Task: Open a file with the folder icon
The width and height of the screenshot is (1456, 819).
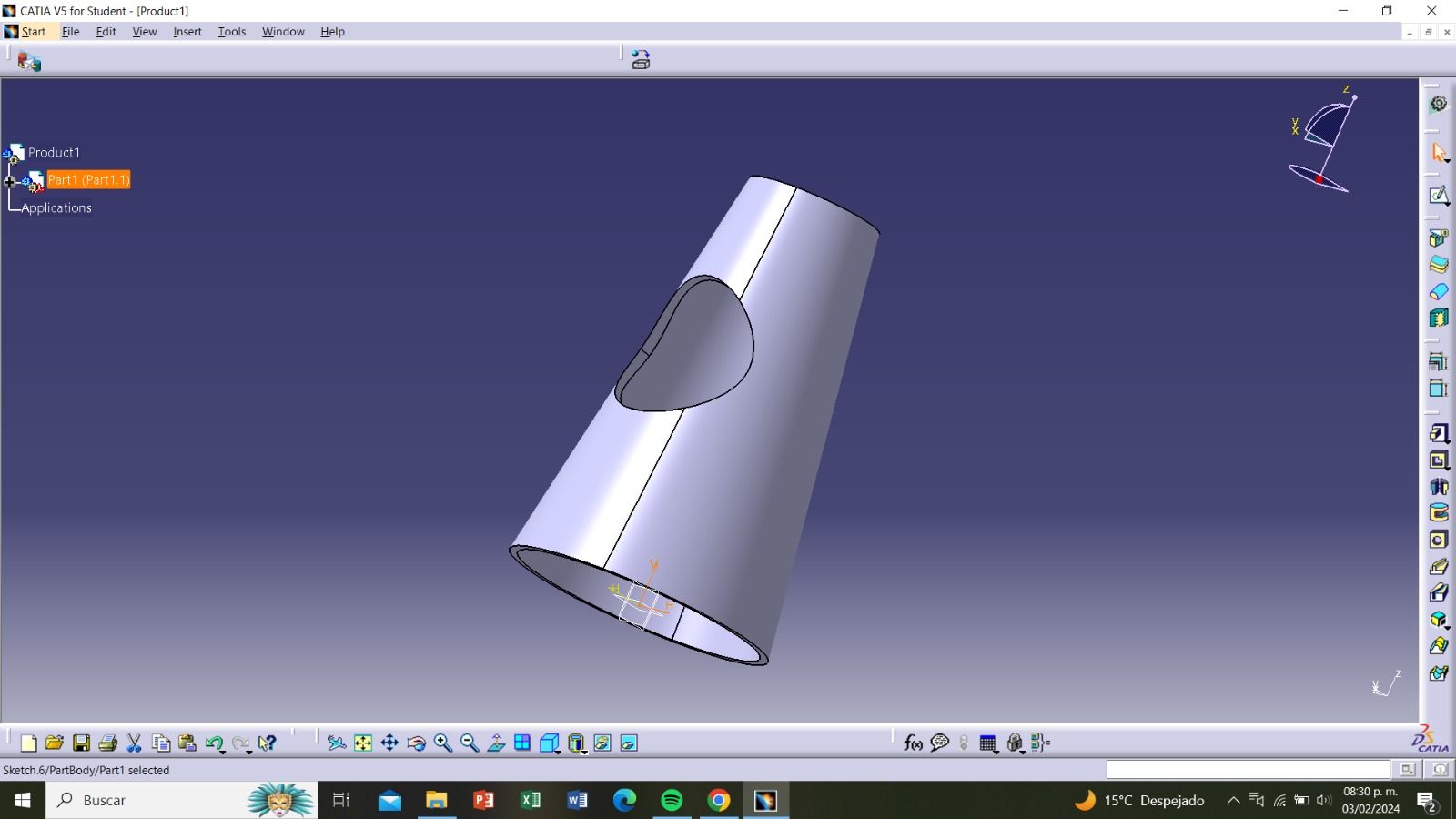Action: tap(55, 743)
